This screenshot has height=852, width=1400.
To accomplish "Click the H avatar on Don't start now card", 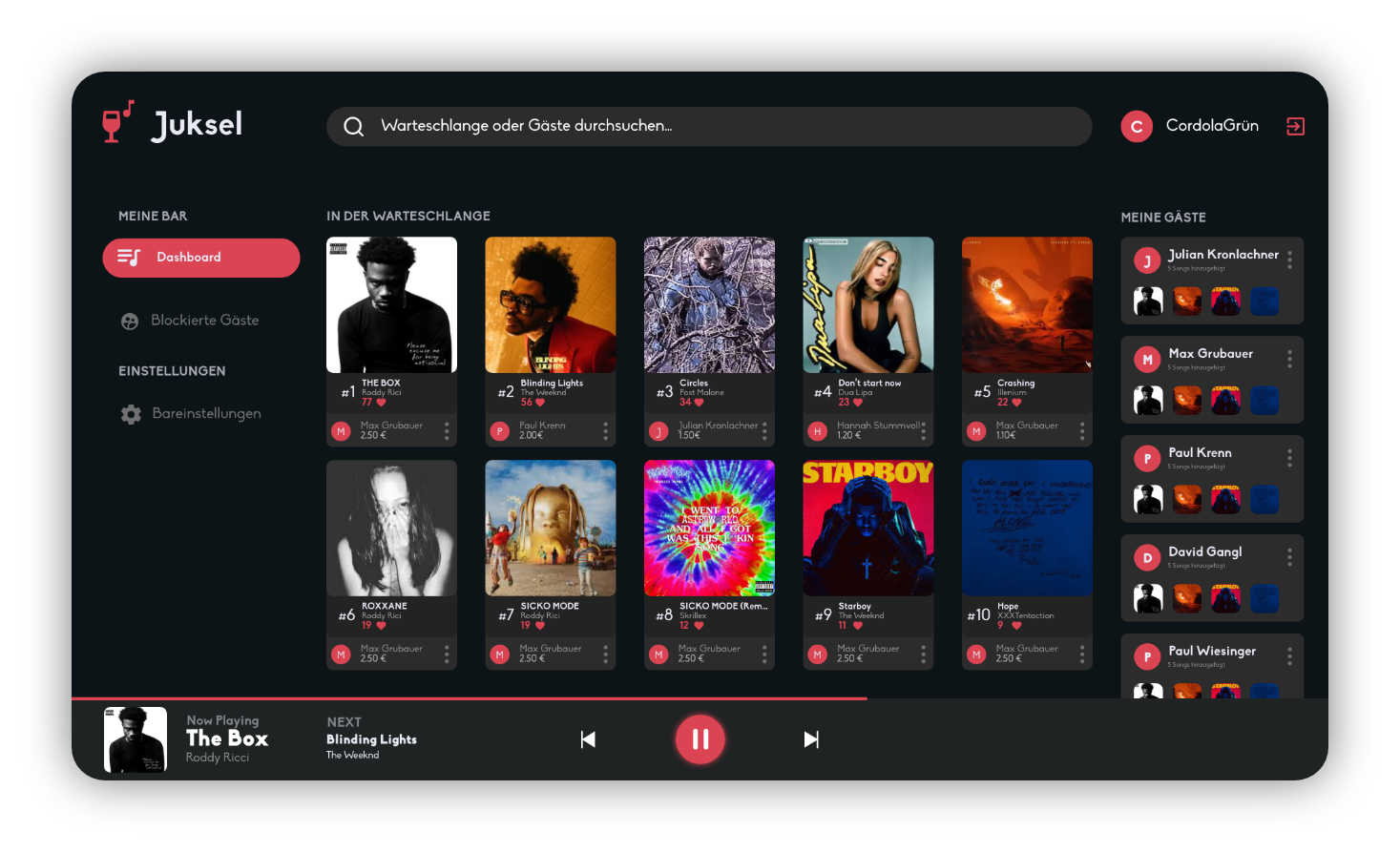I will coord(817,431).
